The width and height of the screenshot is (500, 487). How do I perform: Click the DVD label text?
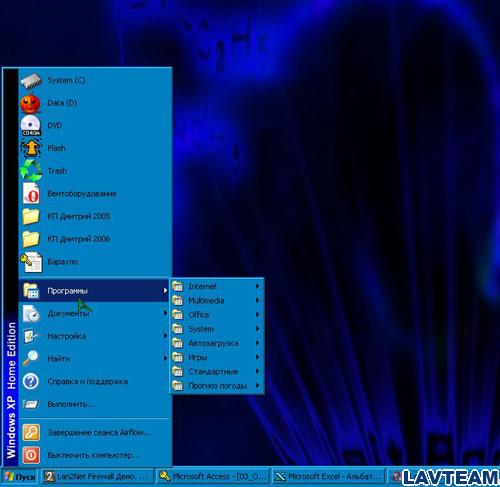[x=55, y=125]
